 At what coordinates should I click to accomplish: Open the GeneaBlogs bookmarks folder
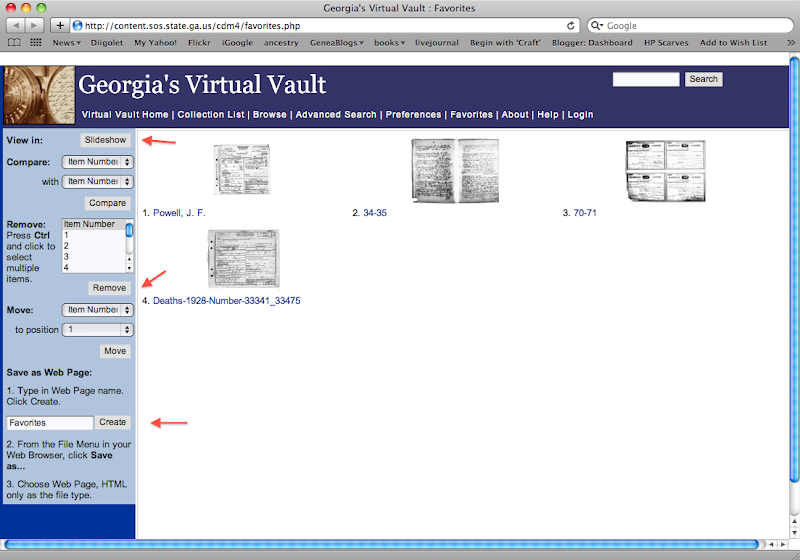(337, 43)
